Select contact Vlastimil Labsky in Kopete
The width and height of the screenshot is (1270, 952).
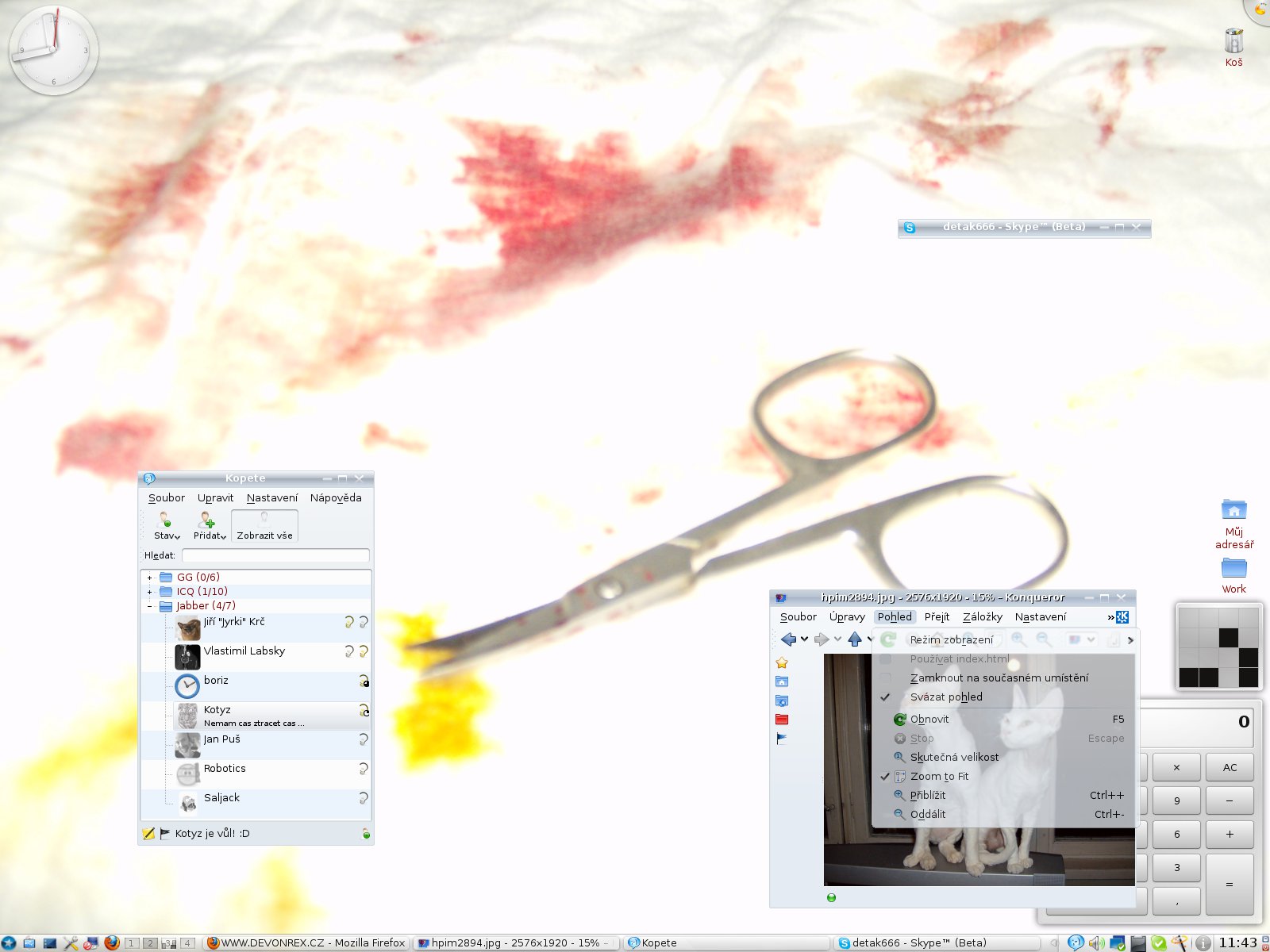point(256,658)
